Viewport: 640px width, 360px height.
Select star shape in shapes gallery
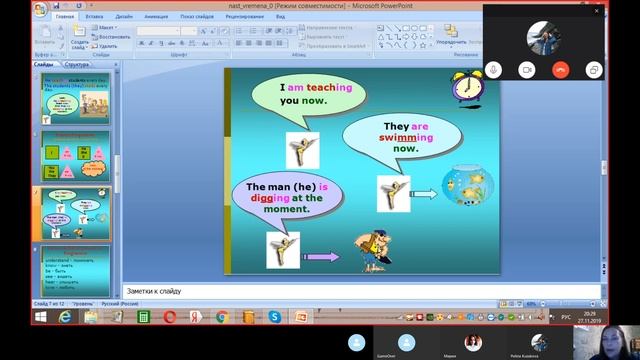coord(423,45)
